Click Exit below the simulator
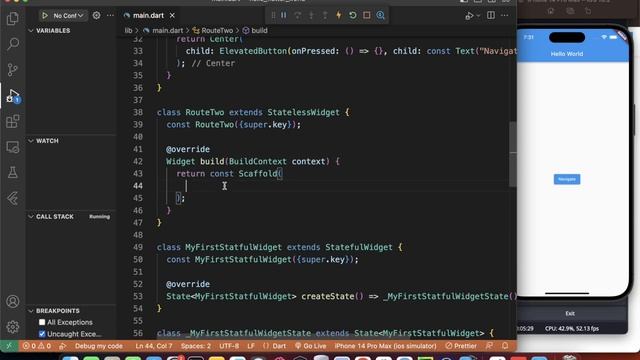The height and width of the screenshot is (360, 640). (570, 313)
